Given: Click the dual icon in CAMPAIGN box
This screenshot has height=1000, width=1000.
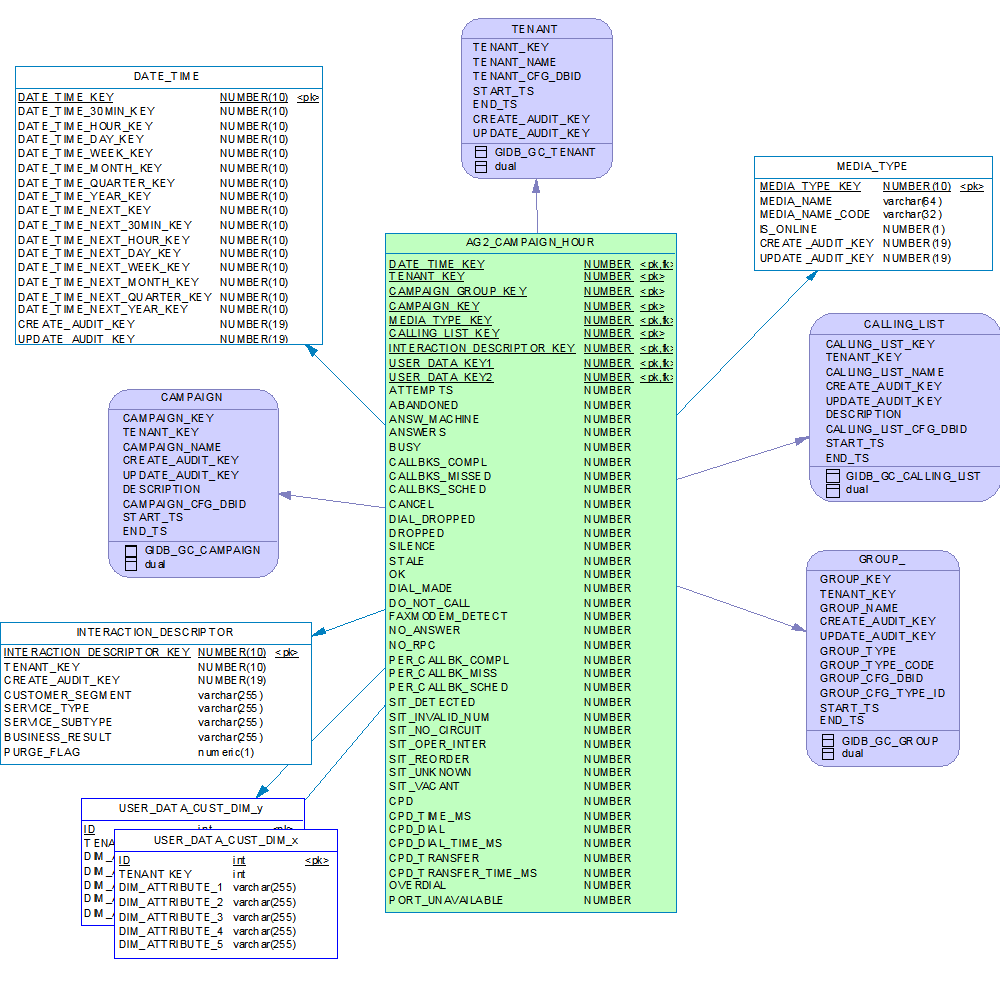Looking at the screenshot, I should click(x=130, y=564).
